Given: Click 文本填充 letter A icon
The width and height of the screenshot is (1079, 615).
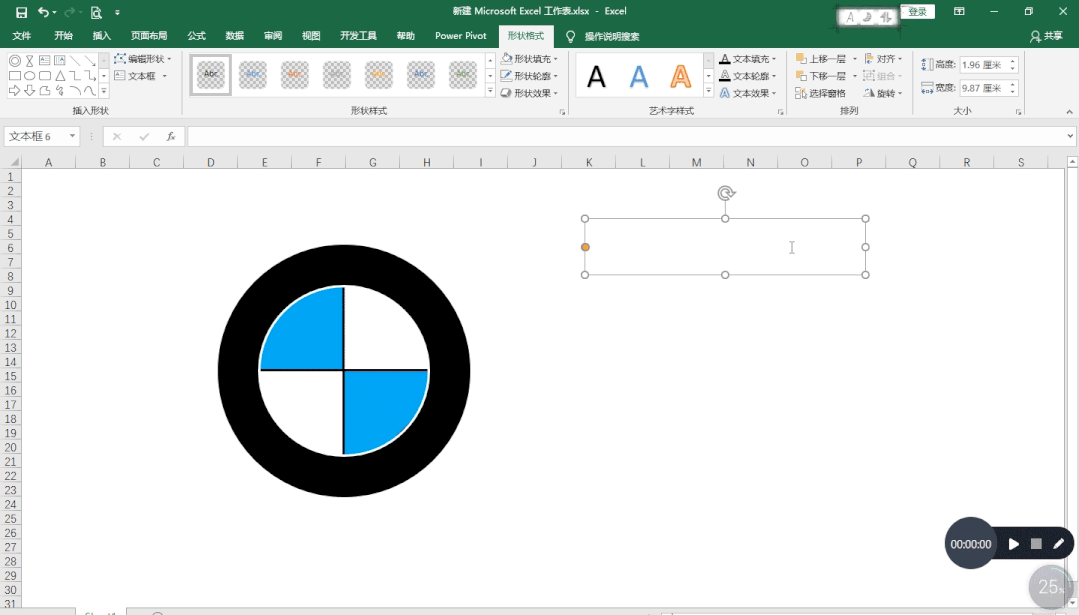Looking at the screenshot, I should click(x=725, y=58).
